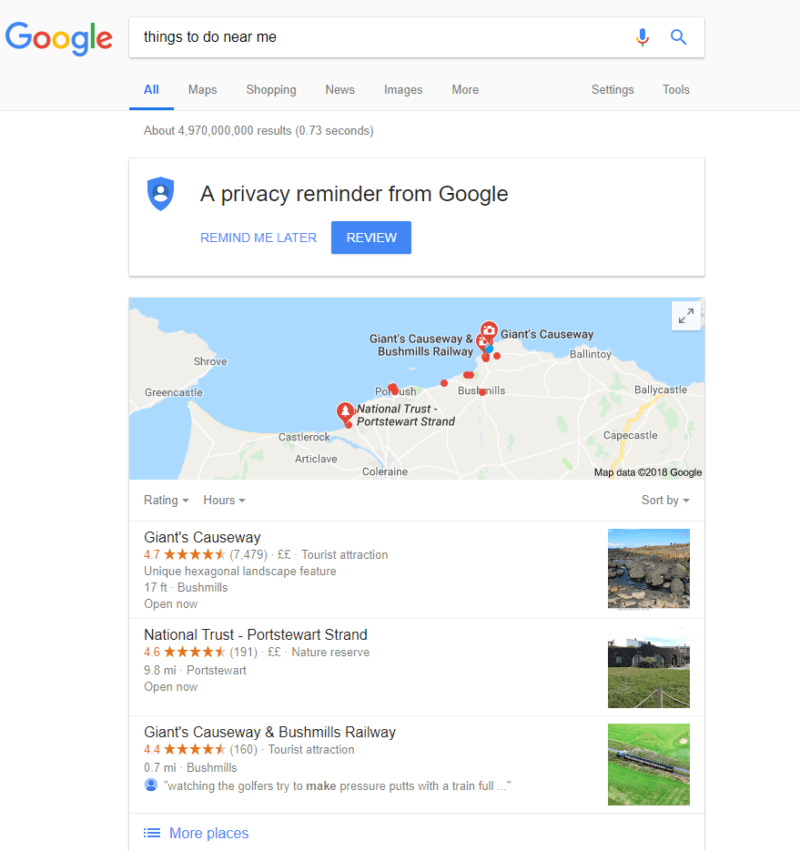Switch to the Maps tab
The height and width of the screenshot is (851, 800).
[x=202, y=89]
